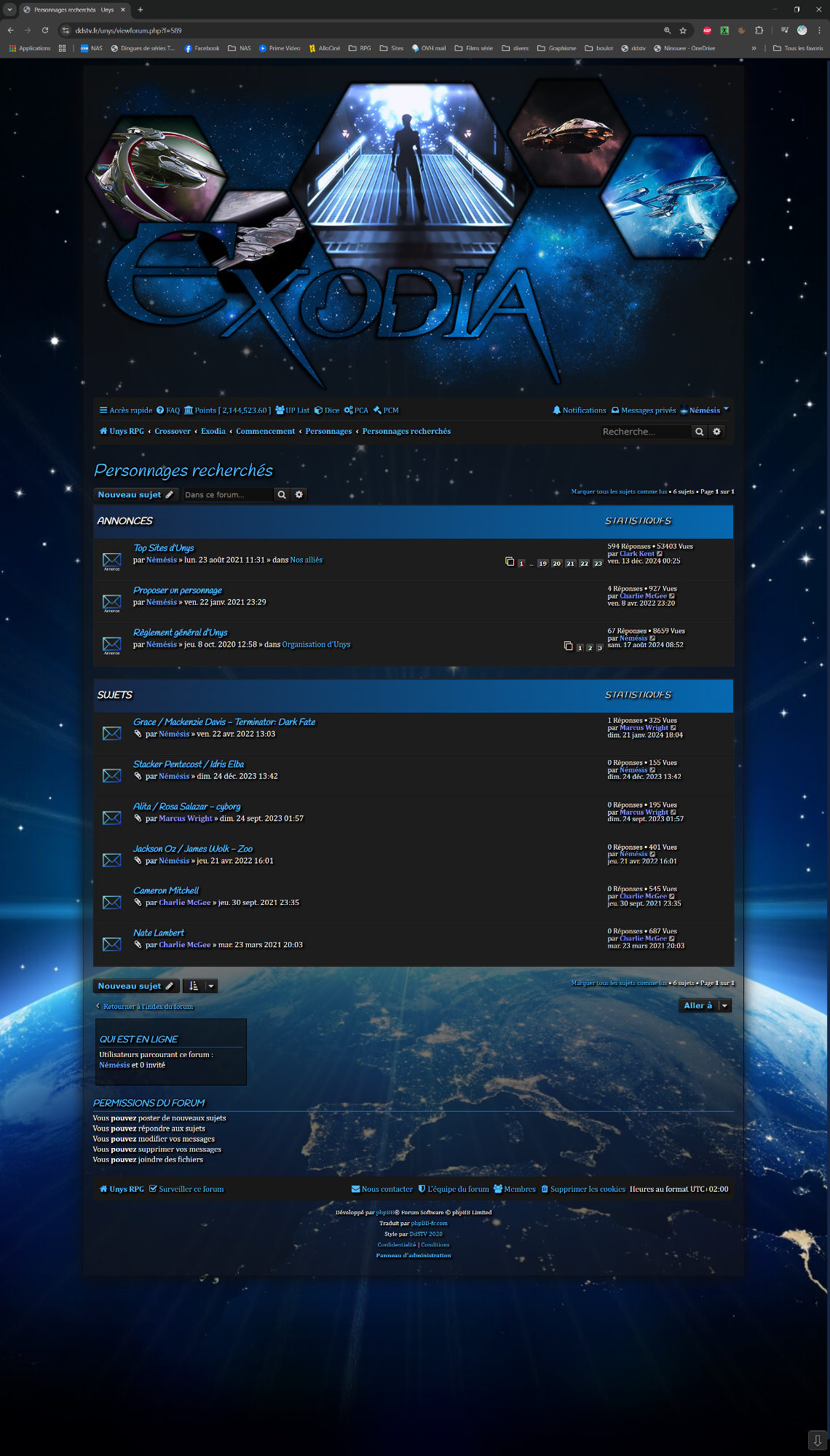The height and width of the screenshot is (1456, 830).
Task: Go to page 2 of Règlement général d'Unys
Action: click(x=590, y=648)
